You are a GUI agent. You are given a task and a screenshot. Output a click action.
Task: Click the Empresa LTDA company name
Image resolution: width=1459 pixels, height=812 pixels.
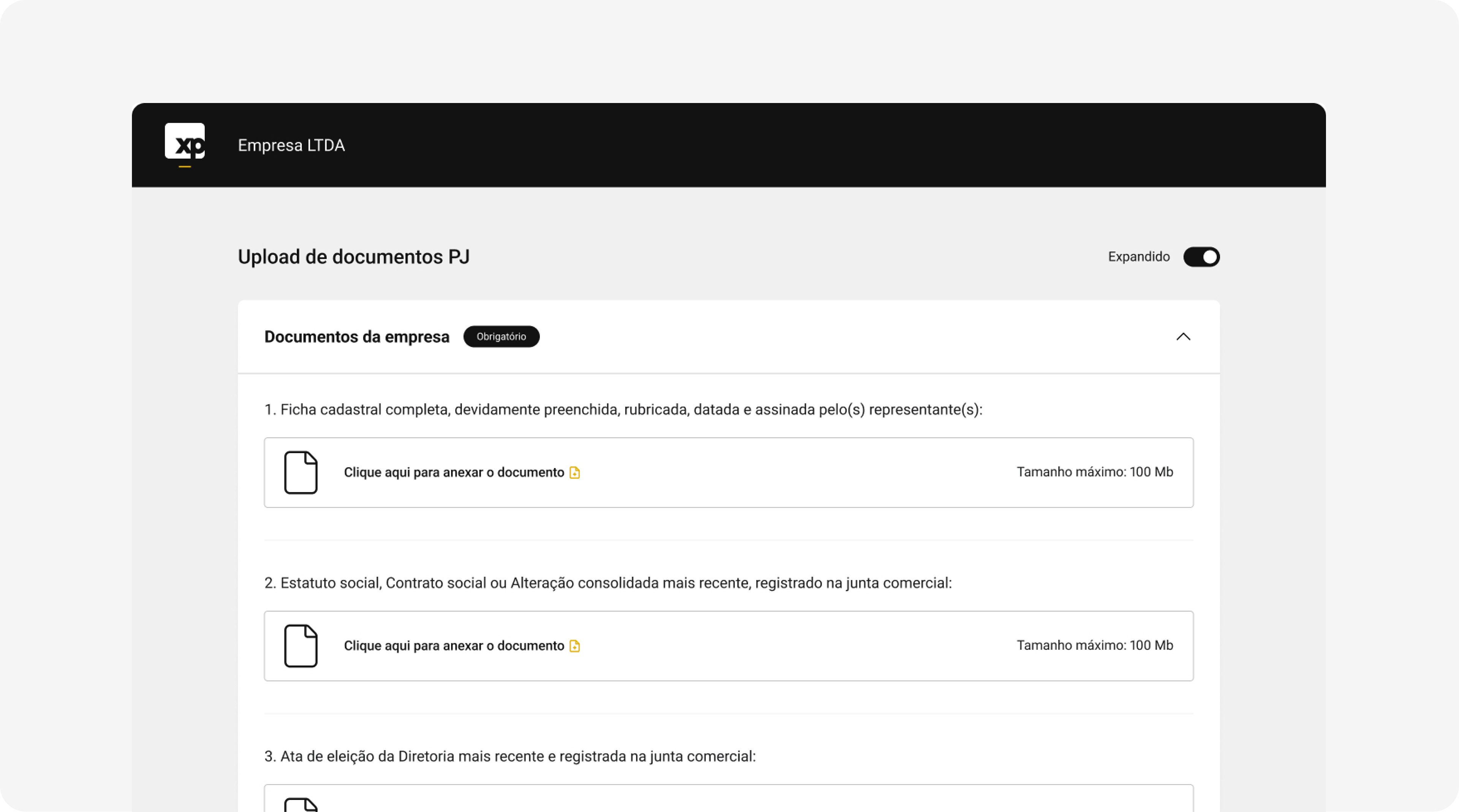coord(291,146)
